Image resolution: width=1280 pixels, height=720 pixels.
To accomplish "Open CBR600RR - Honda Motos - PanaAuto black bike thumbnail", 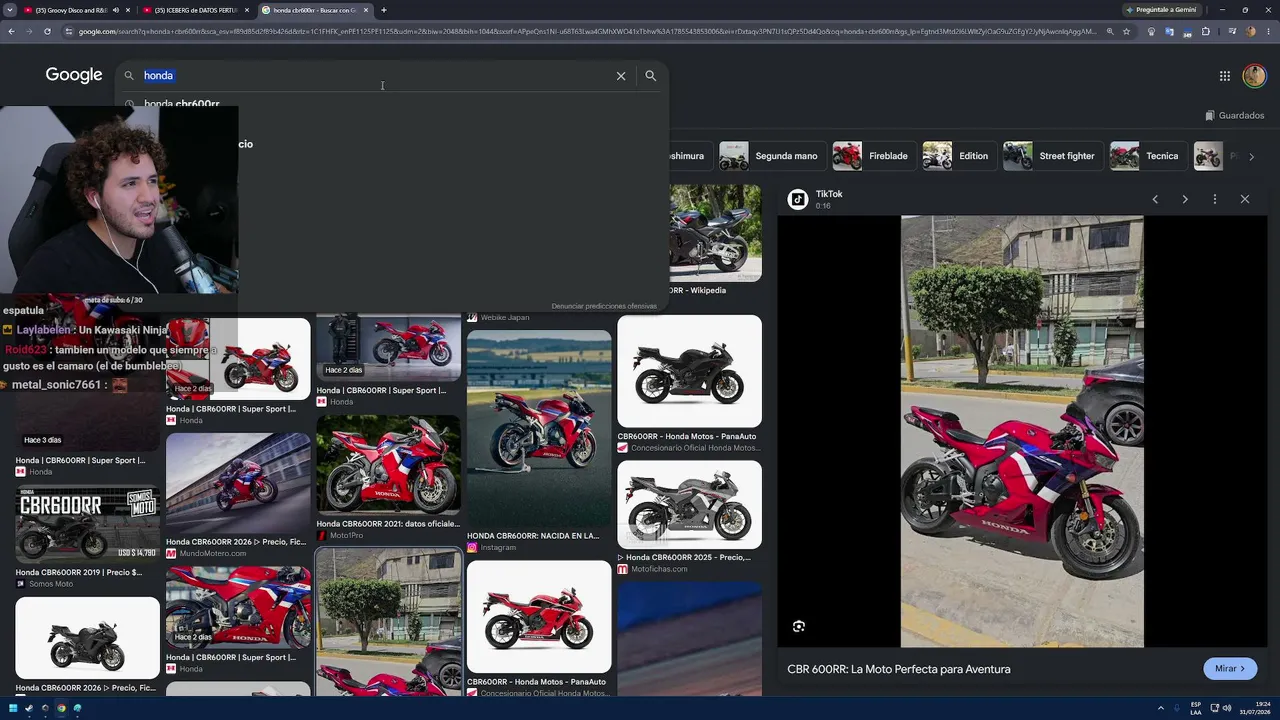I will tap(689, 371).
